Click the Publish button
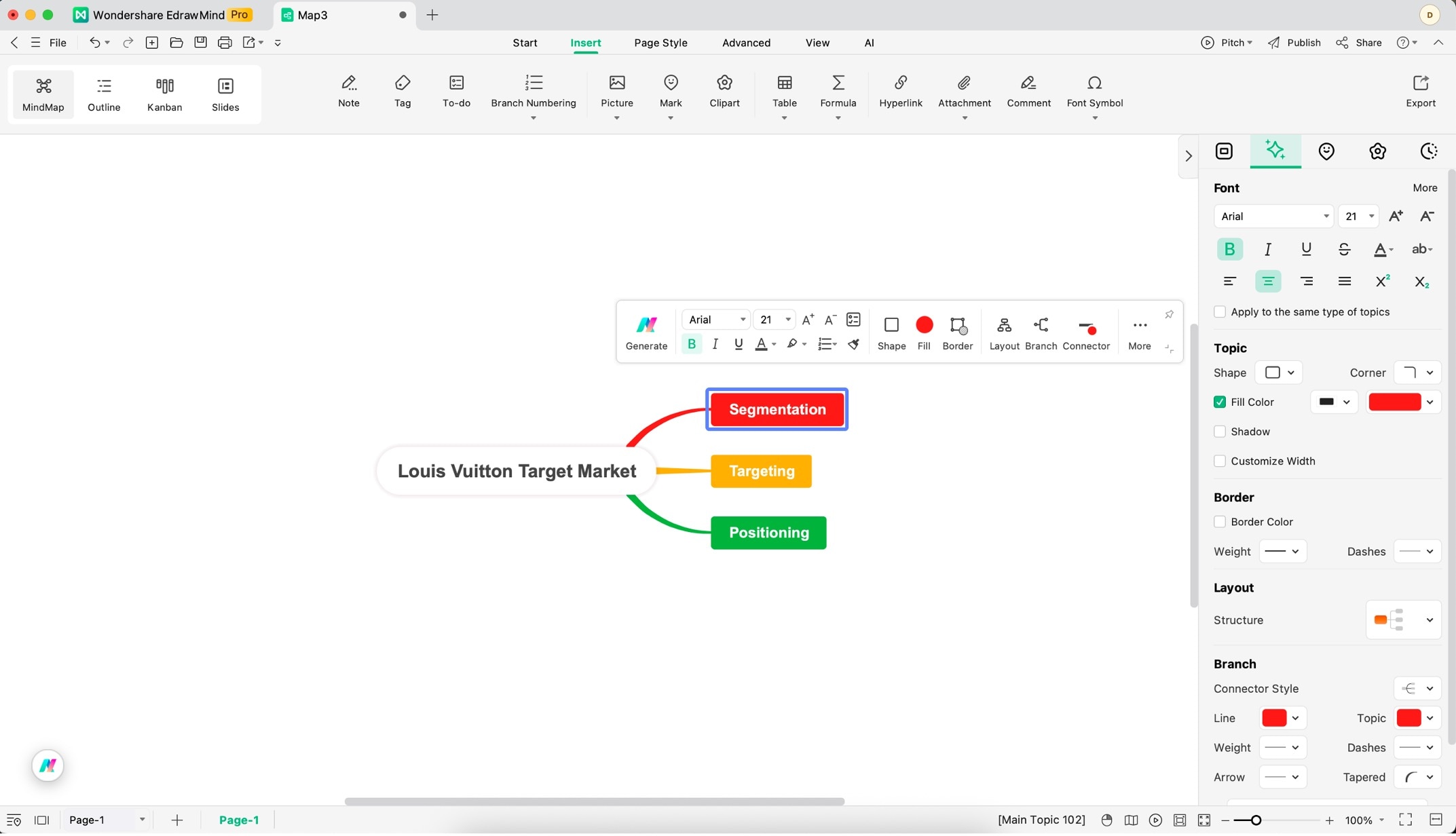This screenshot has width=1456, height=836. pyautogui.click(x=1294, y=43)
